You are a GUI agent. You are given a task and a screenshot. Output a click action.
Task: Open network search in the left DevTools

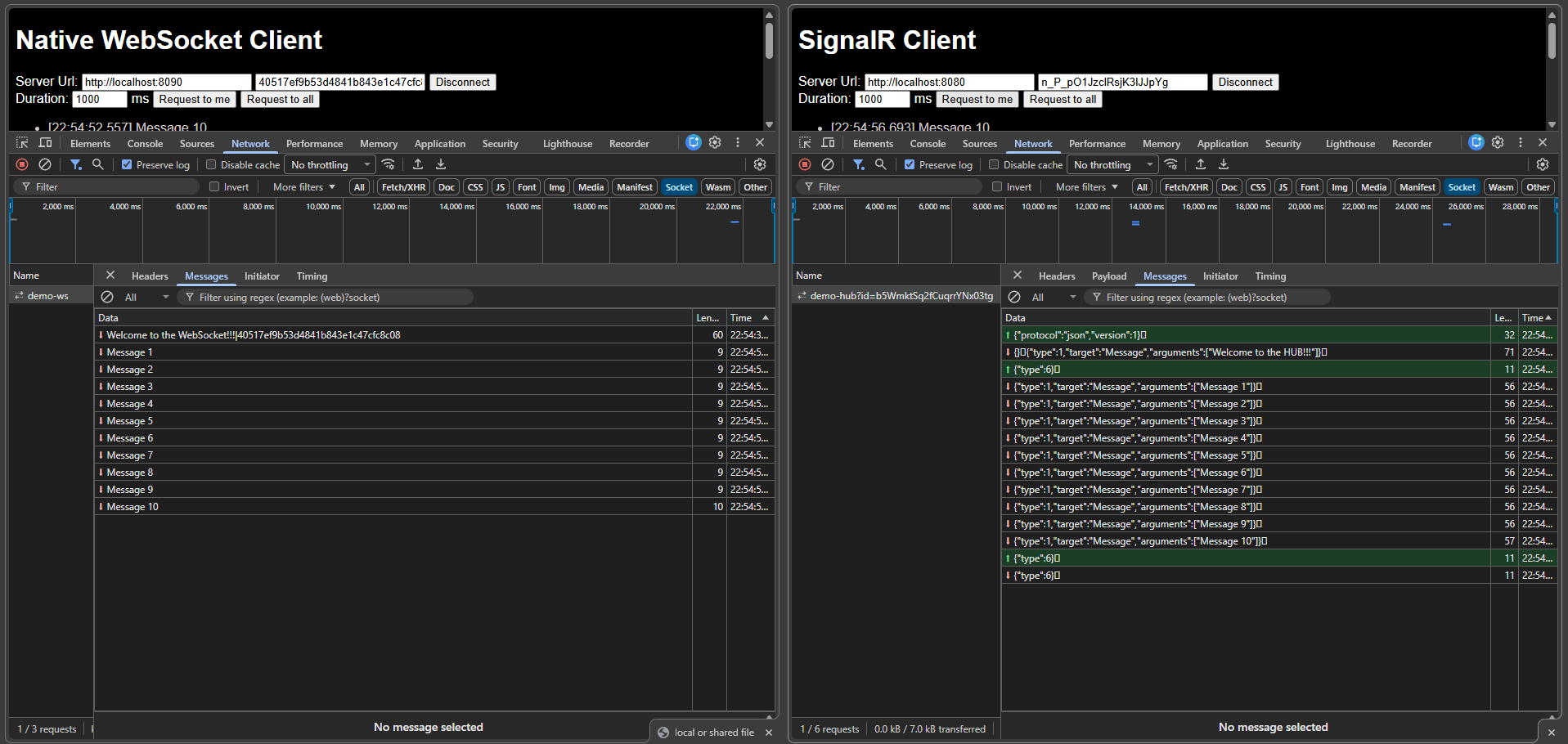98,164
